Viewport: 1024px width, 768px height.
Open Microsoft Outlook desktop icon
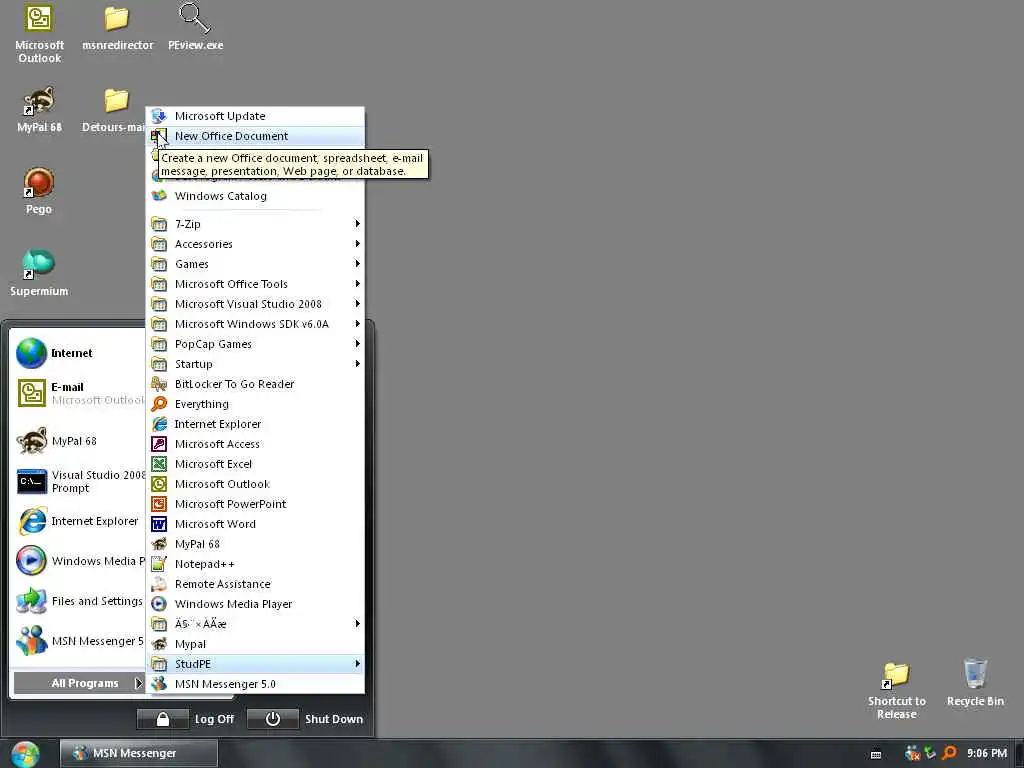point(39,34)
